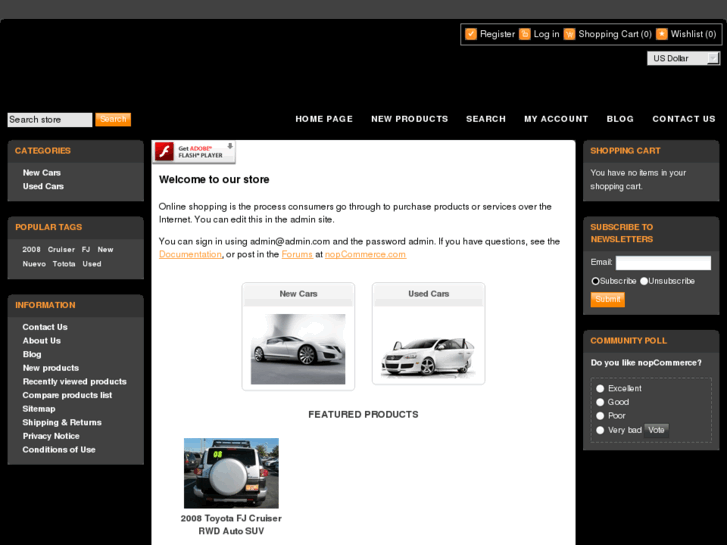The width and height of the screenshot is (727, 545).
Task: Open Blog in Information panel
Action: point(32,354)
